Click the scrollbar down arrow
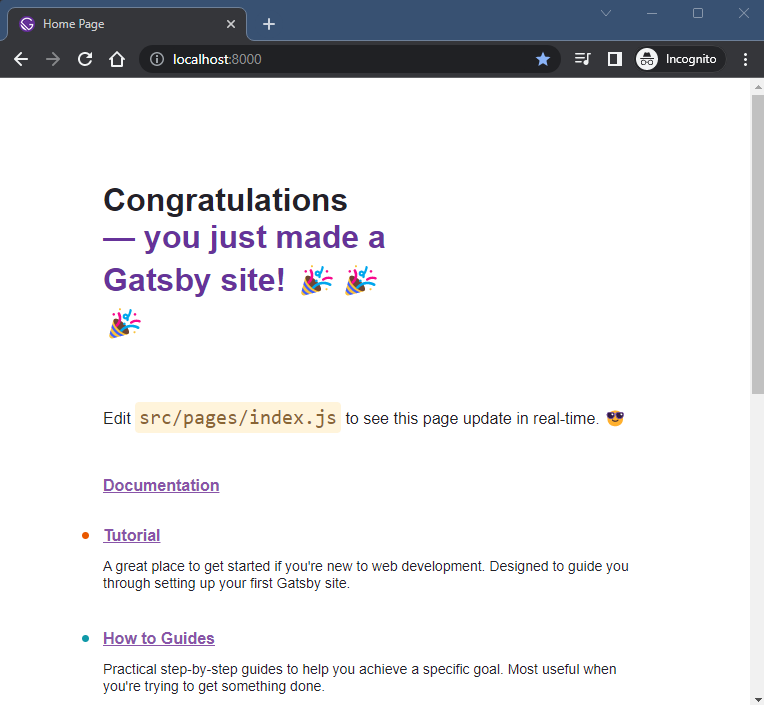This screenshot has width=764, height=705. pyautogui.click(x=758, y=700)
